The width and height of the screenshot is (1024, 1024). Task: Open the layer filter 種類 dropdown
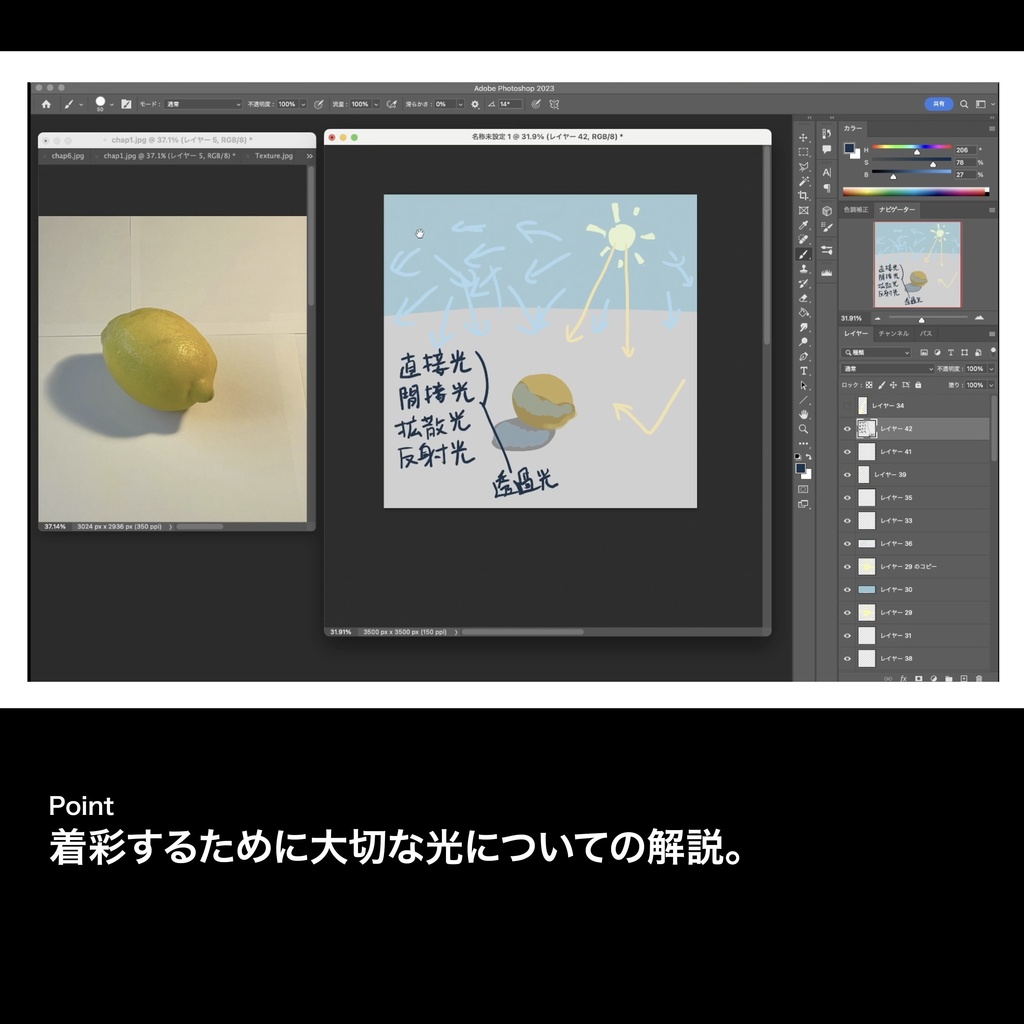875,352
